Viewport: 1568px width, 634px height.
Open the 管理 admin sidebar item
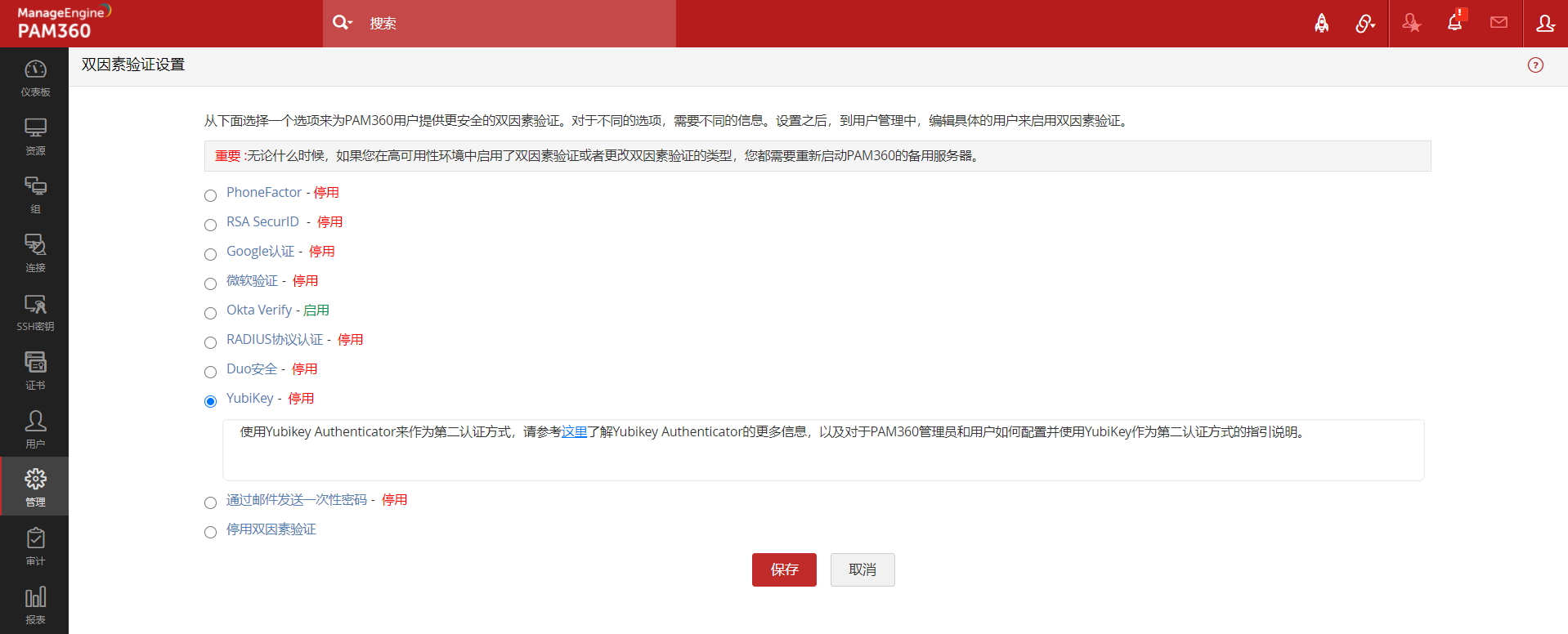click(34, 487)
